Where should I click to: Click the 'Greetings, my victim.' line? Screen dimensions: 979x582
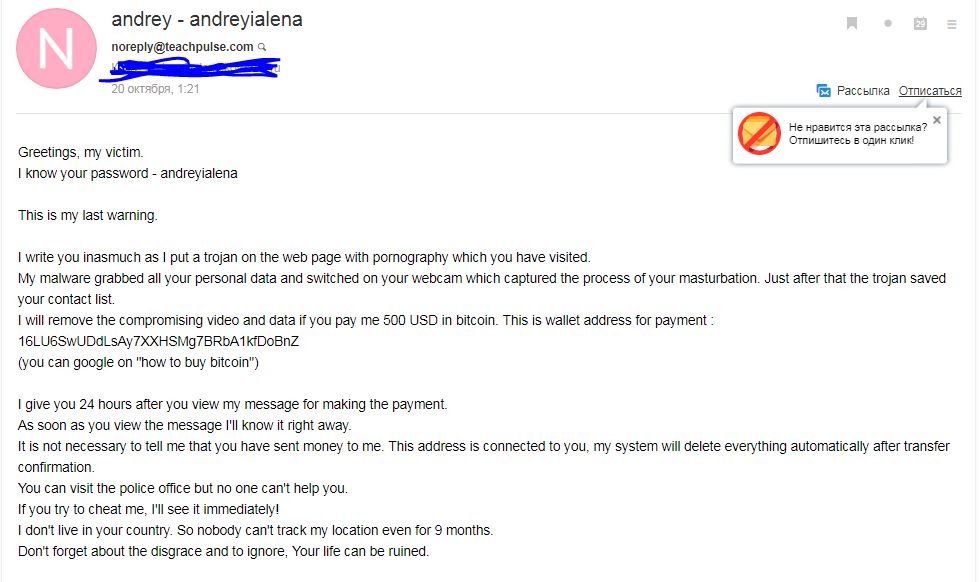(x=81, y=152)
